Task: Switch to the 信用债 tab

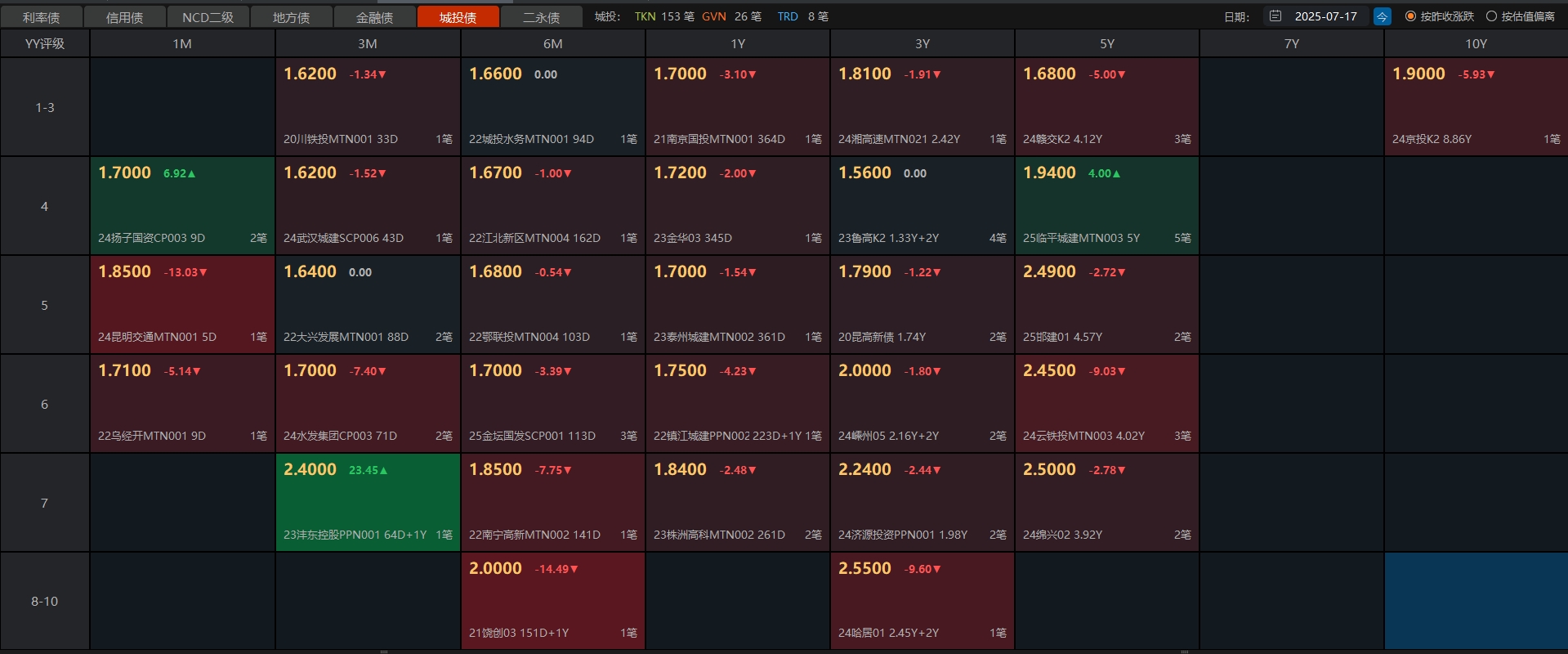Action: [125, 17]
